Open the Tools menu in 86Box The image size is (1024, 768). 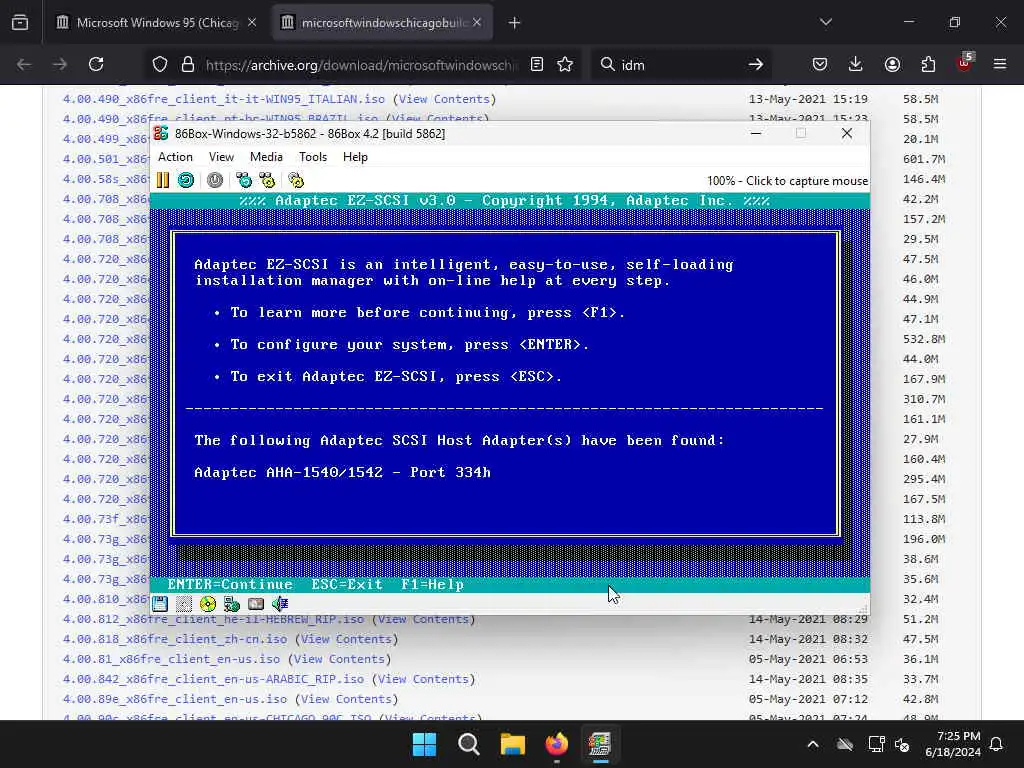click(x=313, y=157)
